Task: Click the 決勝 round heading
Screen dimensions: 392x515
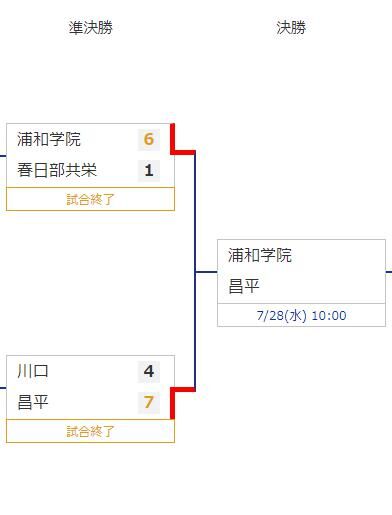Action: pos(291,27)
